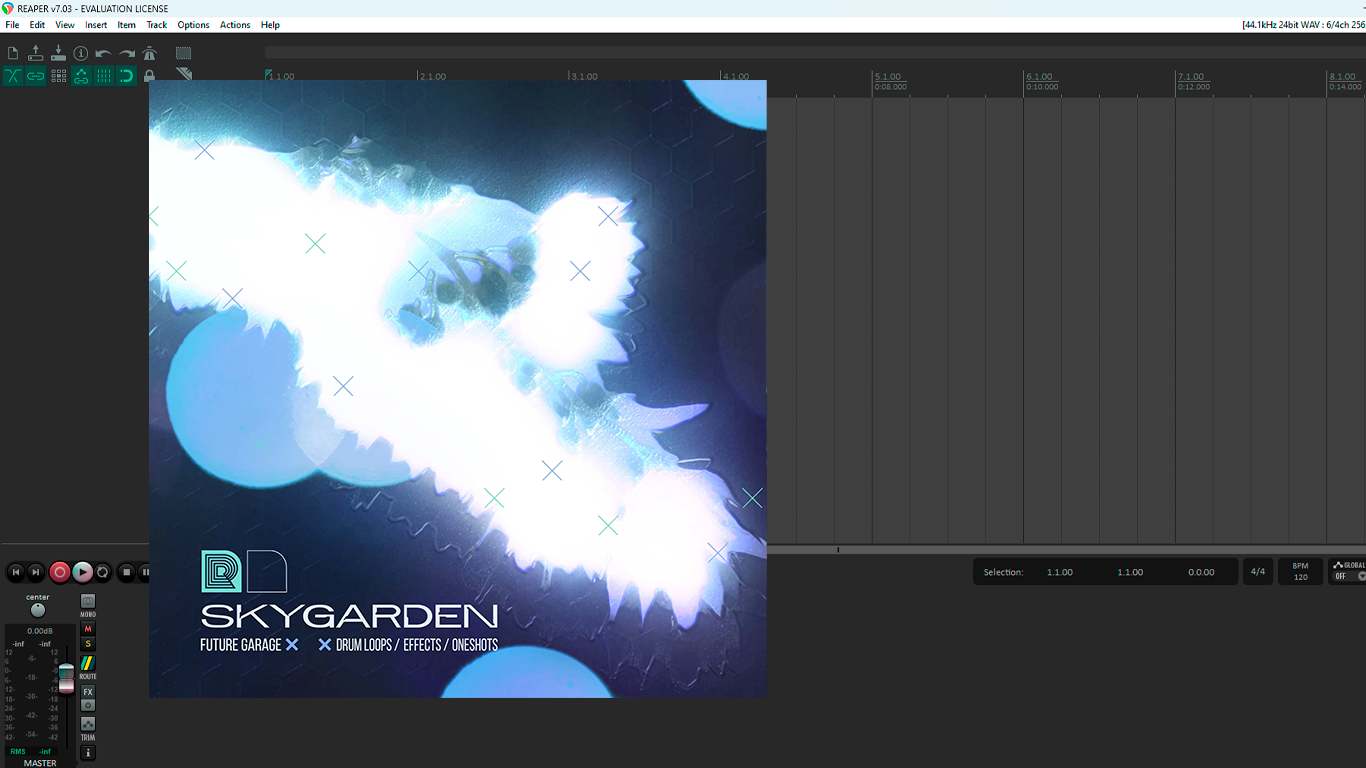Viewport: 1366px width, 768px height.
Task: Click the audio device status 44.1kHz 24bit WAV
Action: click(x=1303, y=25)
